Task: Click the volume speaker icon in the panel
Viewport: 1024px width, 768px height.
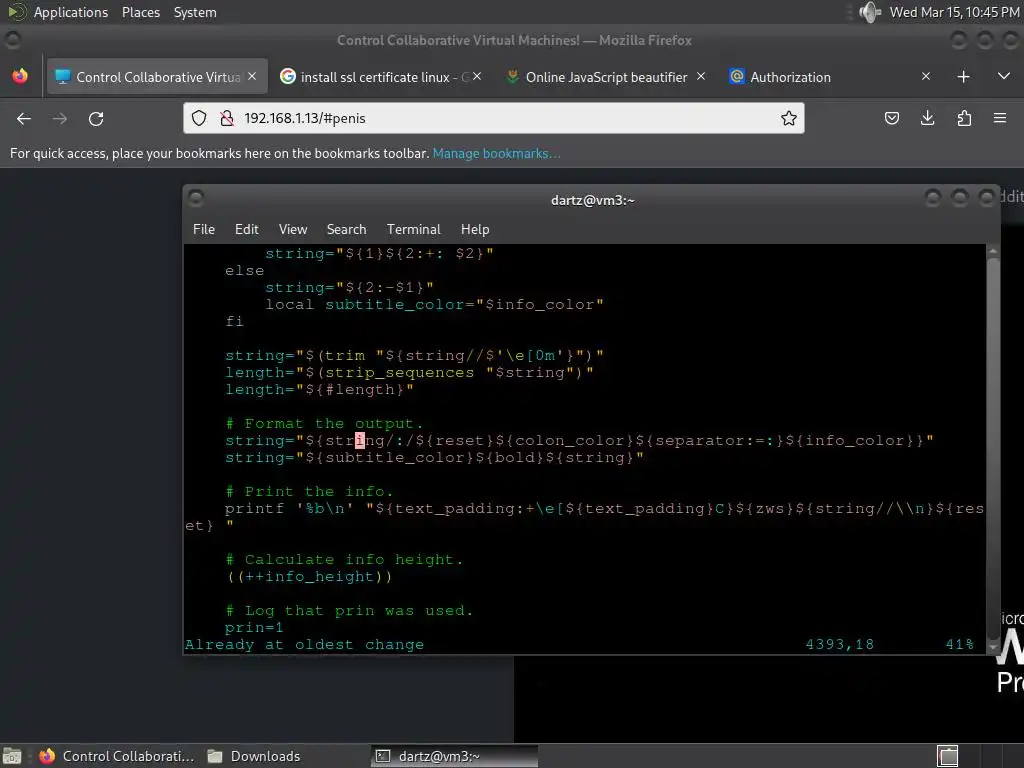Action: coord(869,12)
